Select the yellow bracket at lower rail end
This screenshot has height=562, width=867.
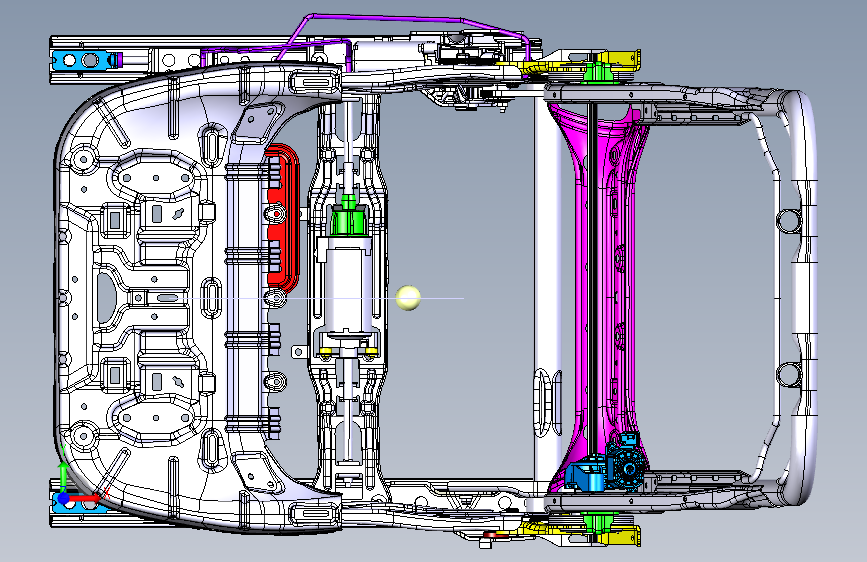[621, 536]
